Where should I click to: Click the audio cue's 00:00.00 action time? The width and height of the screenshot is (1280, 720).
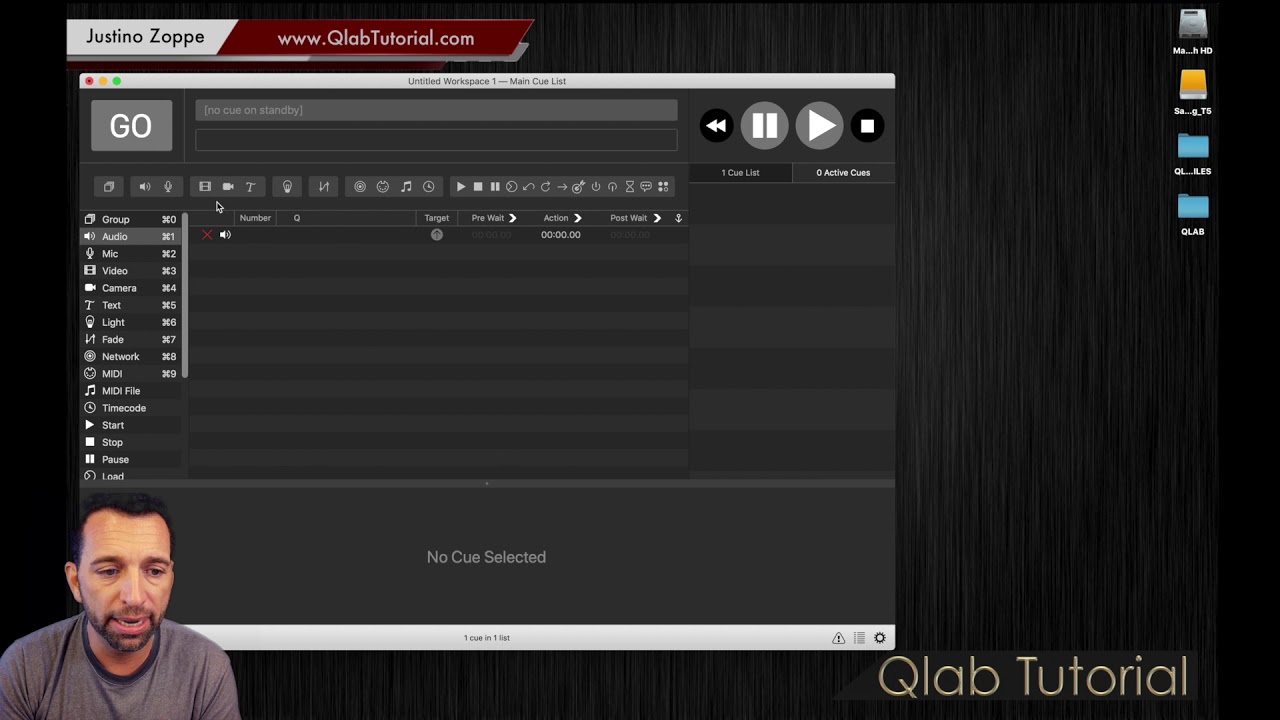click(x=560, y=235)
